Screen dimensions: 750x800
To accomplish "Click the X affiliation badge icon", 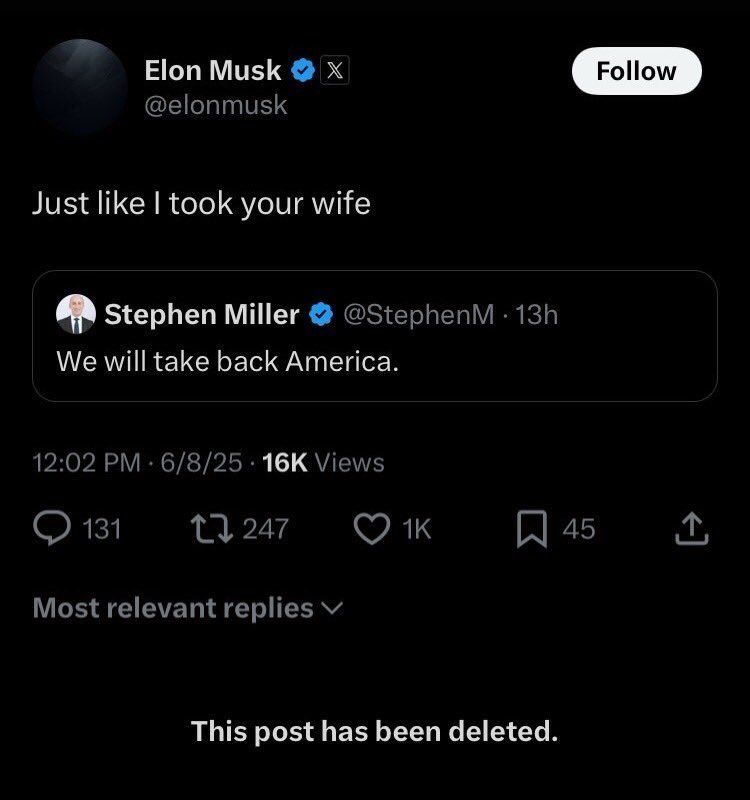I will point(334,71).
